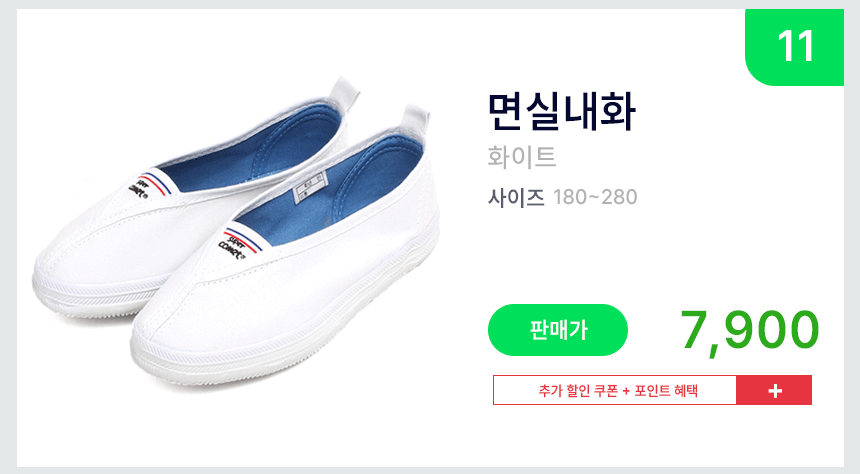Click the 사이즈 label
Image resolution: width=860 pixels, height=474 pixels.
click(x=516, y=197)
